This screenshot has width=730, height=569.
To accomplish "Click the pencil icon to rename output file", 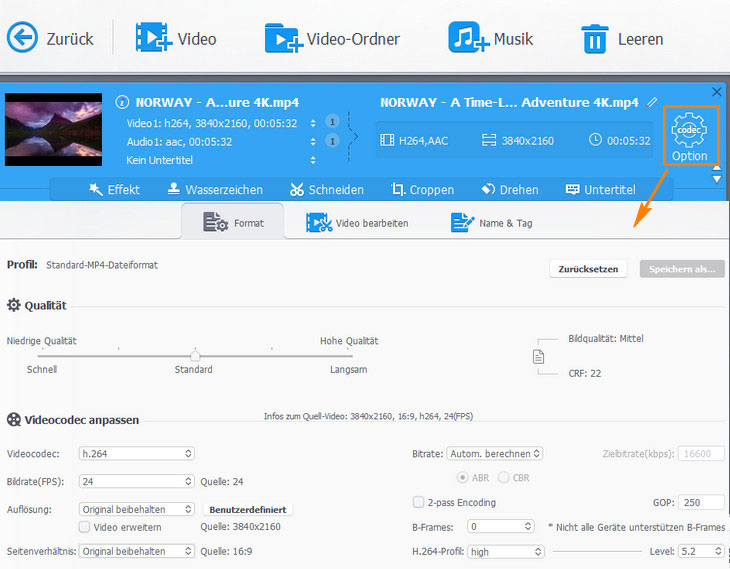I will 653,102.
